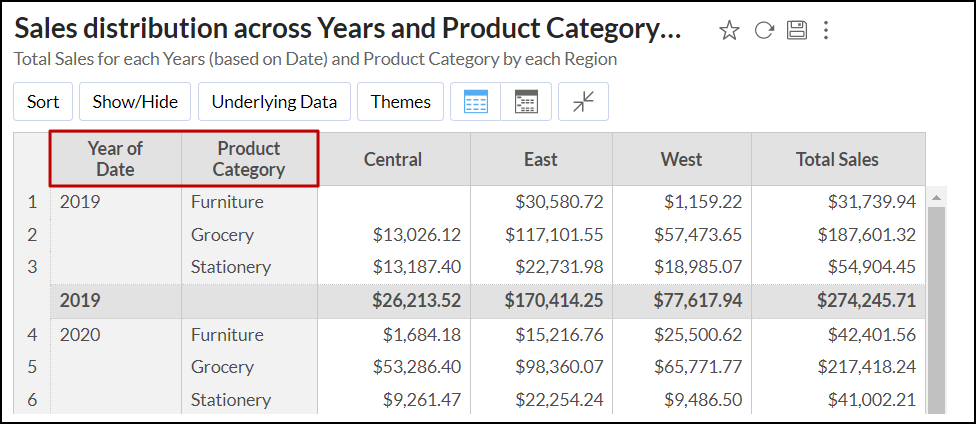Click the West region column header
The height and width of the screenshot is (424, 976).
click(681, 159)
